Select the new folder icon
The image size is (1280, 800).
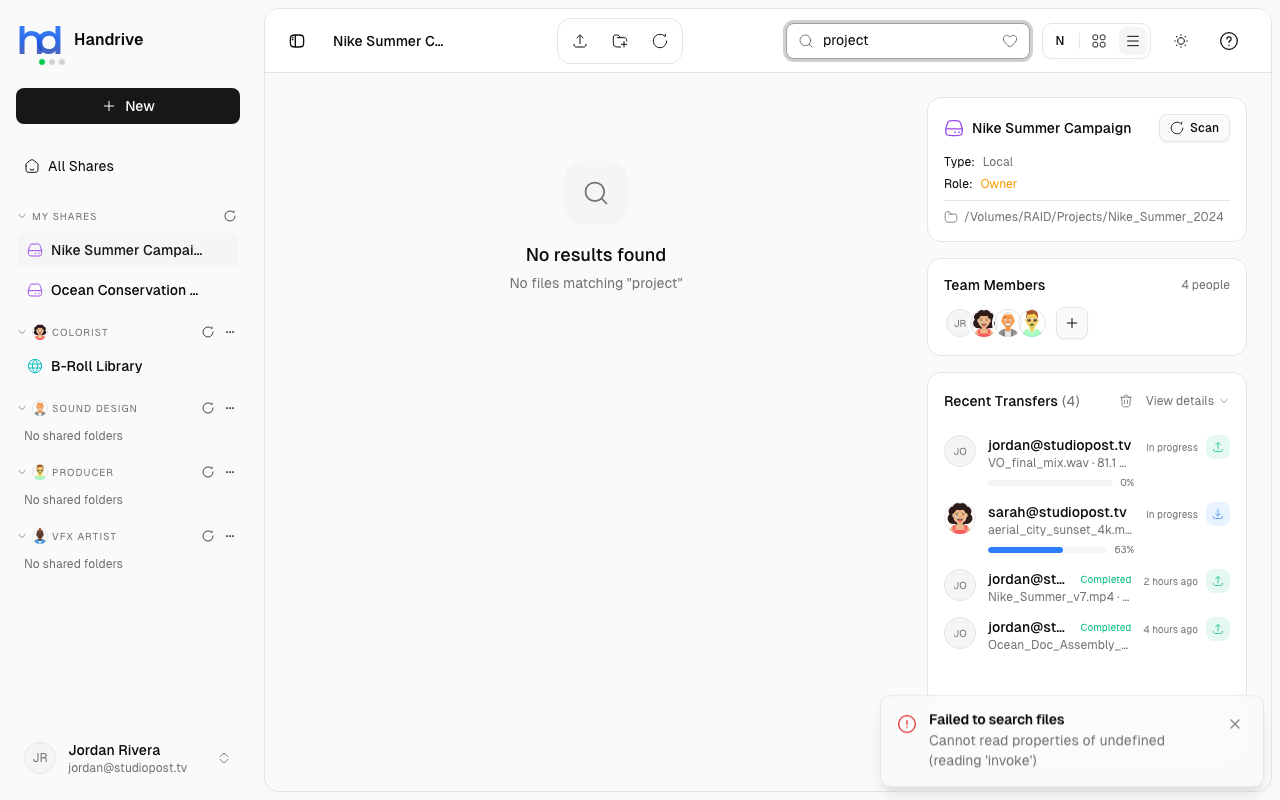pos(619,41)
